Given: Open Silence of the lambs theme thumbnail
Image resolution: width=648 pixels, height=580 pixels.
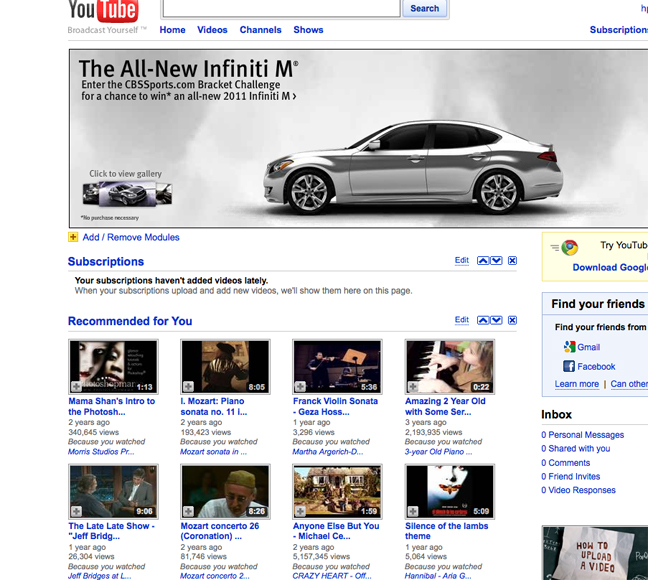Looking at the screenshot, I should click(450, 492).
